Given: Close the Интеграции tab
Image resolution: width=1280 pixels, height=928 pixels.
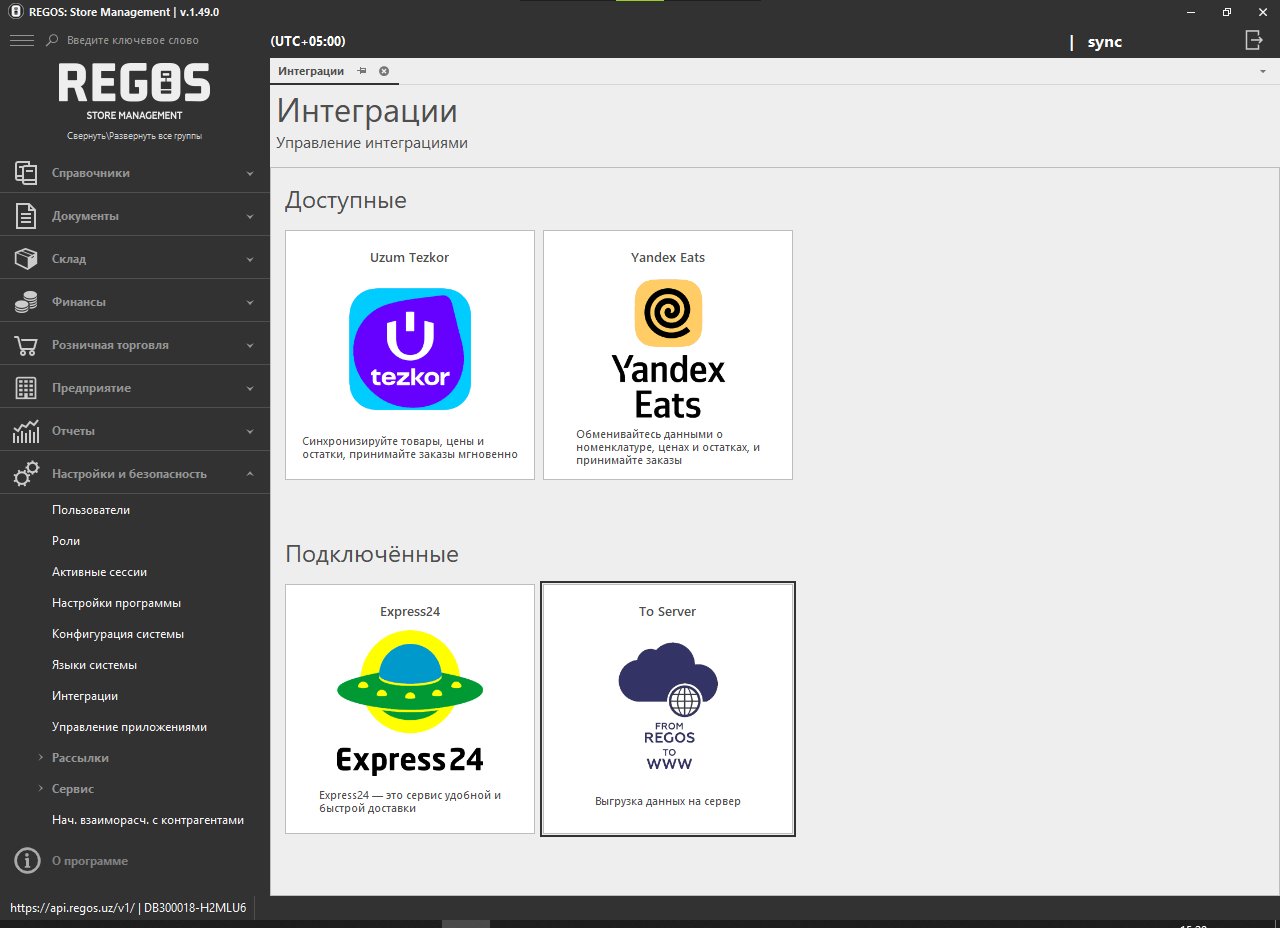Looking at the screenshot, I should [384, 71].
